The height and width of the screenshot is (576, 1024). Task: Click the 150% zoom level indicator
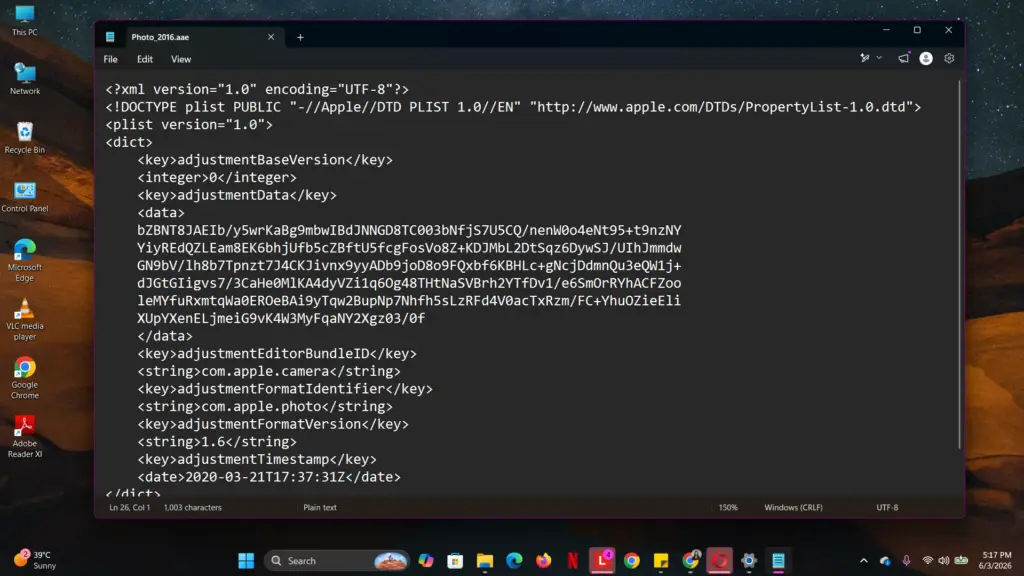(728, 507)
